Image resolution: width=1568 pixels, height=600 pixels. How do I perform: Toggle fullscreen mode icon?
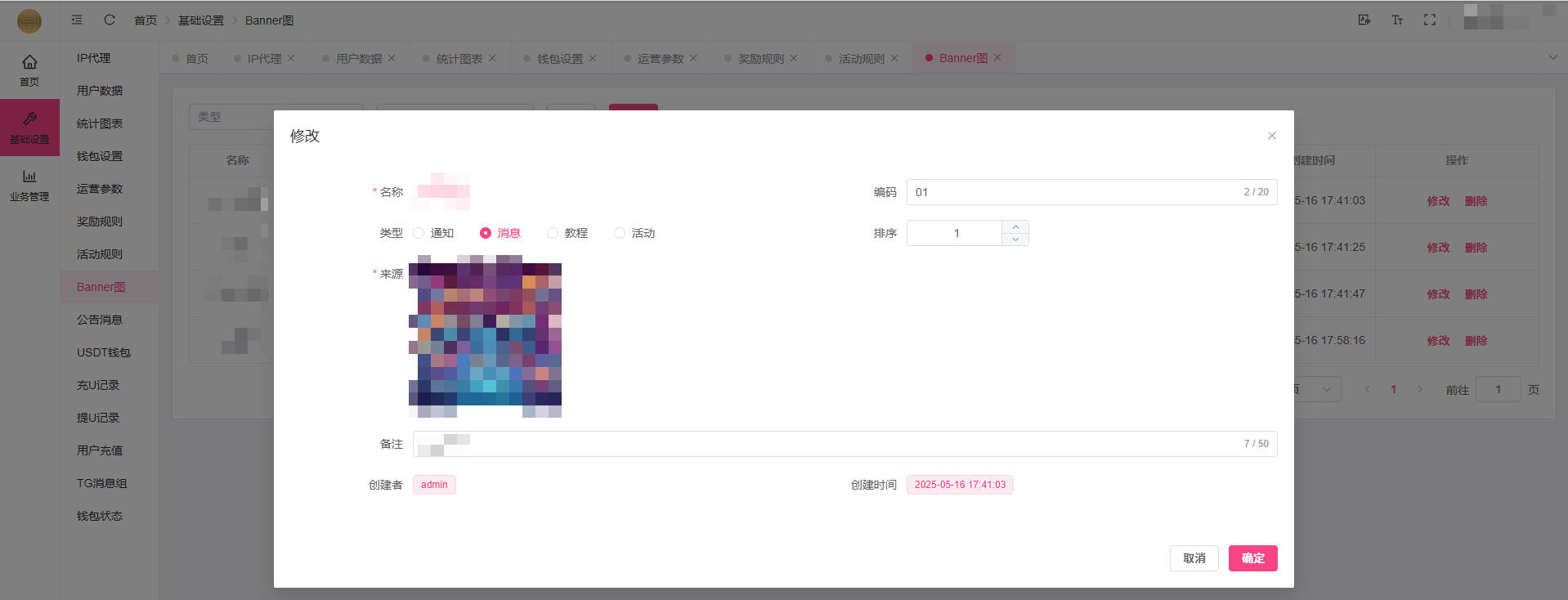pyautogui.click(x=1429, y=20)
